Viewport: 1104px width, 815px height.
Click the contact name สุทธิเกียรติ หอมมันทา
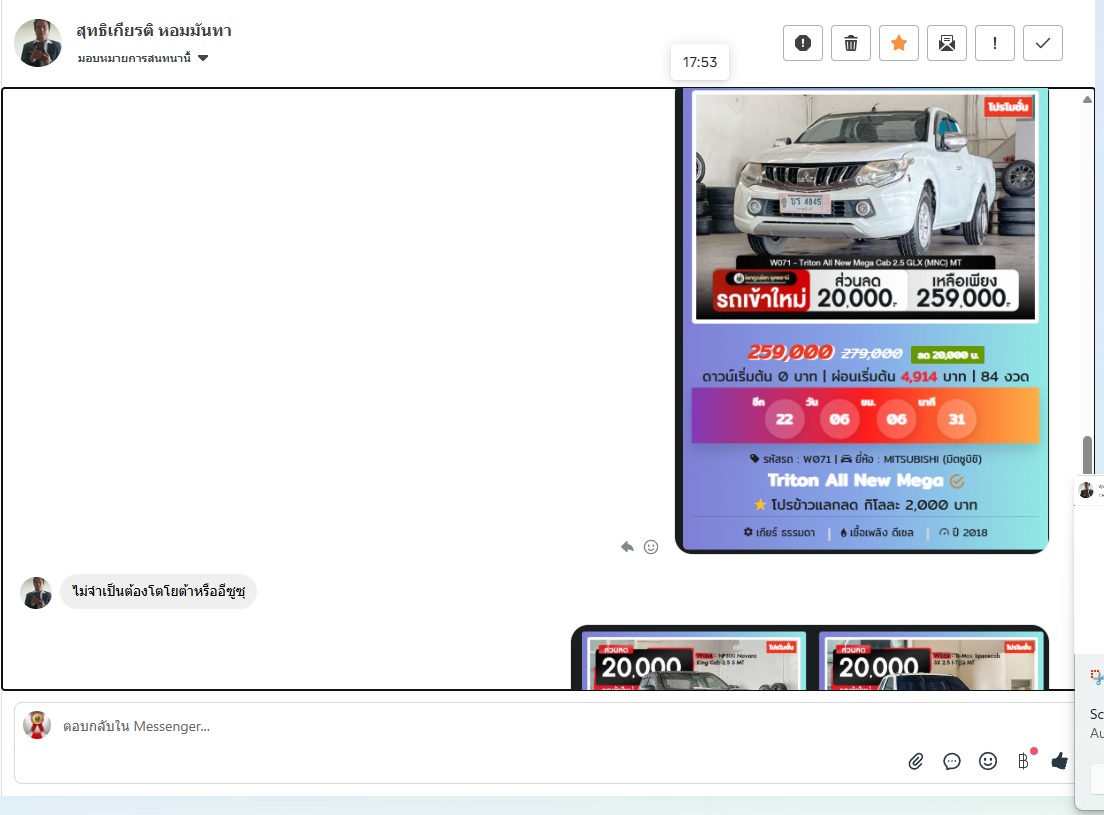[x=153, y=30]
